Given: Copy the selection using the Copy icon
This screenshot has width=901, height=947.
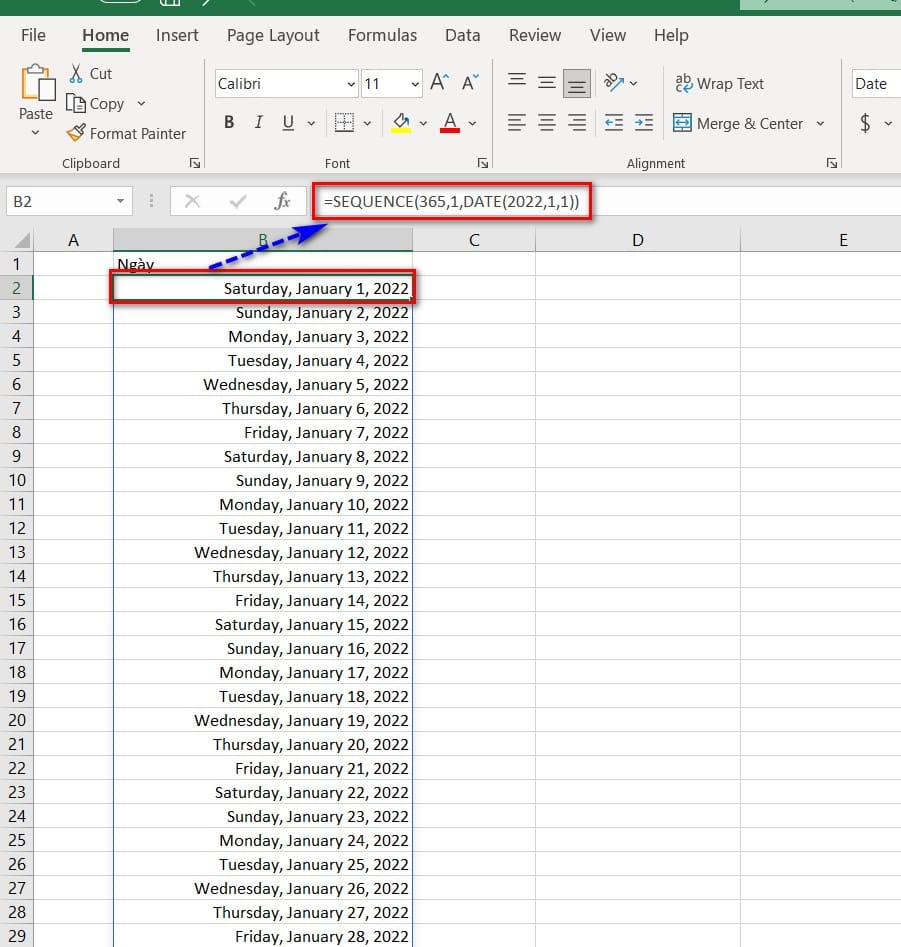Looking at the screenshot, I should click(75, 104).
